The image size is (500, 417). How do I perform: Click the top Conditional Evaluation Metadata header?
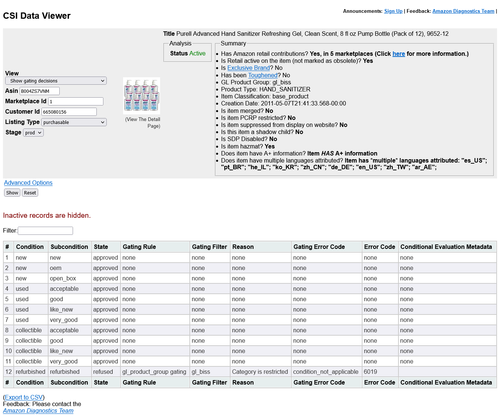[446, 247]
